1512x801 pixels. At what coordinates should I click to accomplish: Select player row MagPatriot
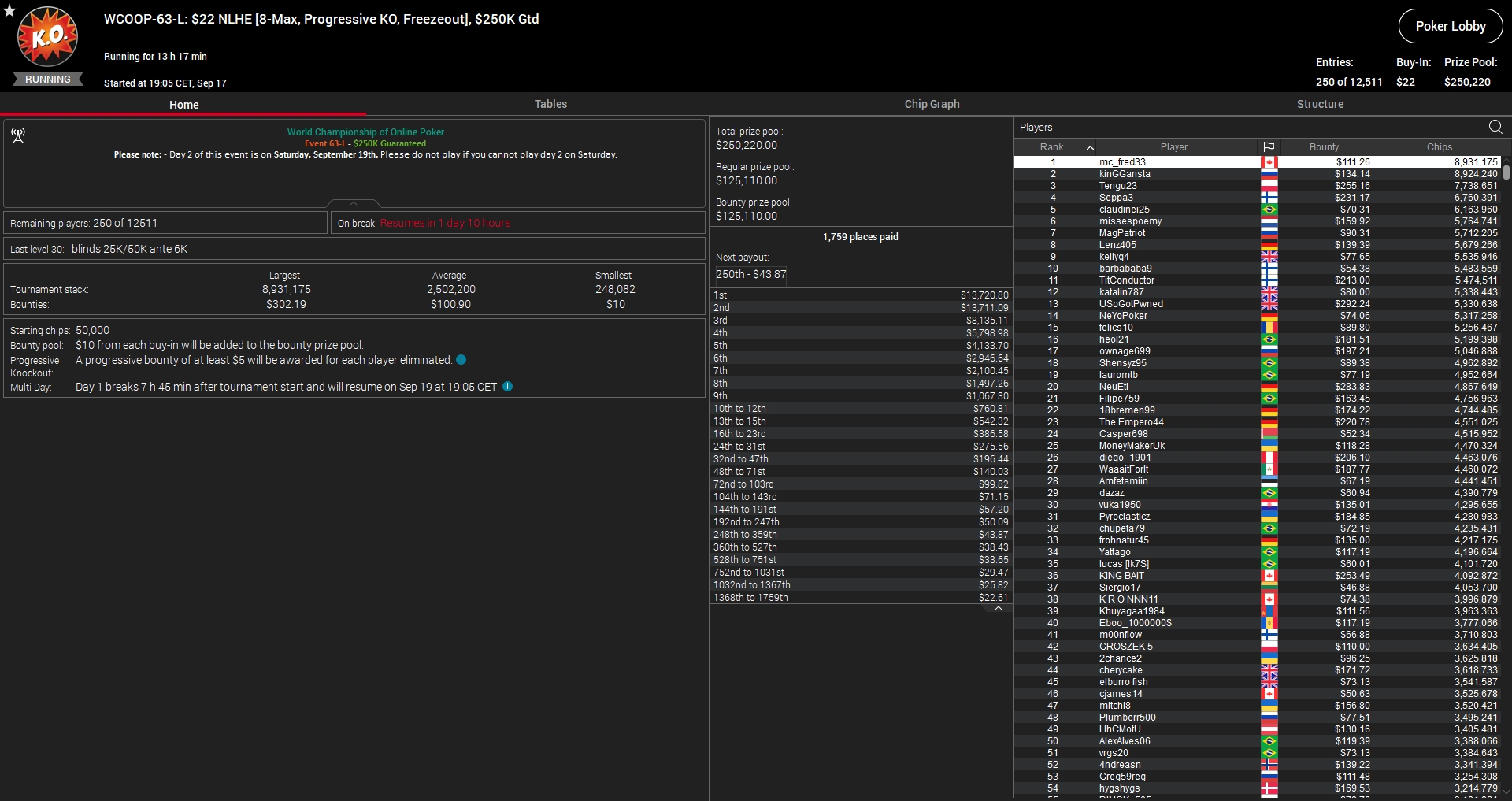(1257, 233)
